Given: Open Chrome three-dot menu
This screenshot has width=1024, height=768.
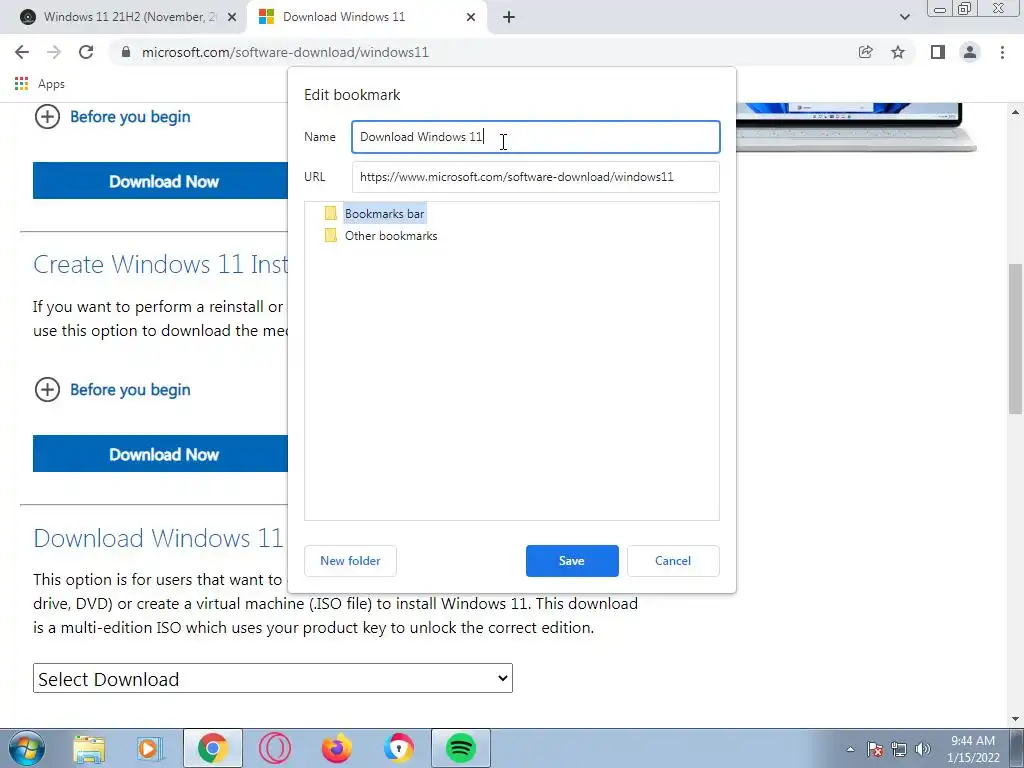Looking at the screenshot, I should click(1002, 52).
